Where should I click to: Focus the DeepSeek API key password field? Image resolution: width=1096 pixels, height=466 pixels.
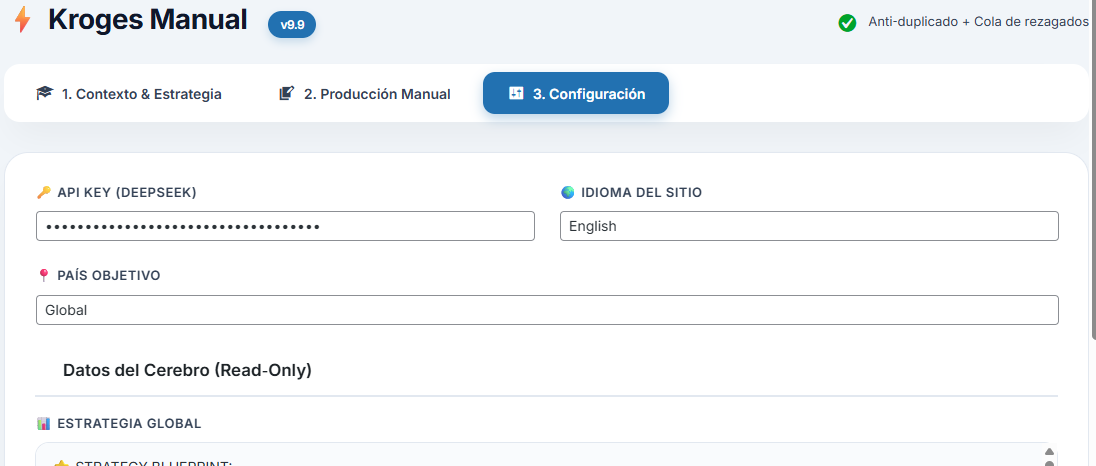285,226
